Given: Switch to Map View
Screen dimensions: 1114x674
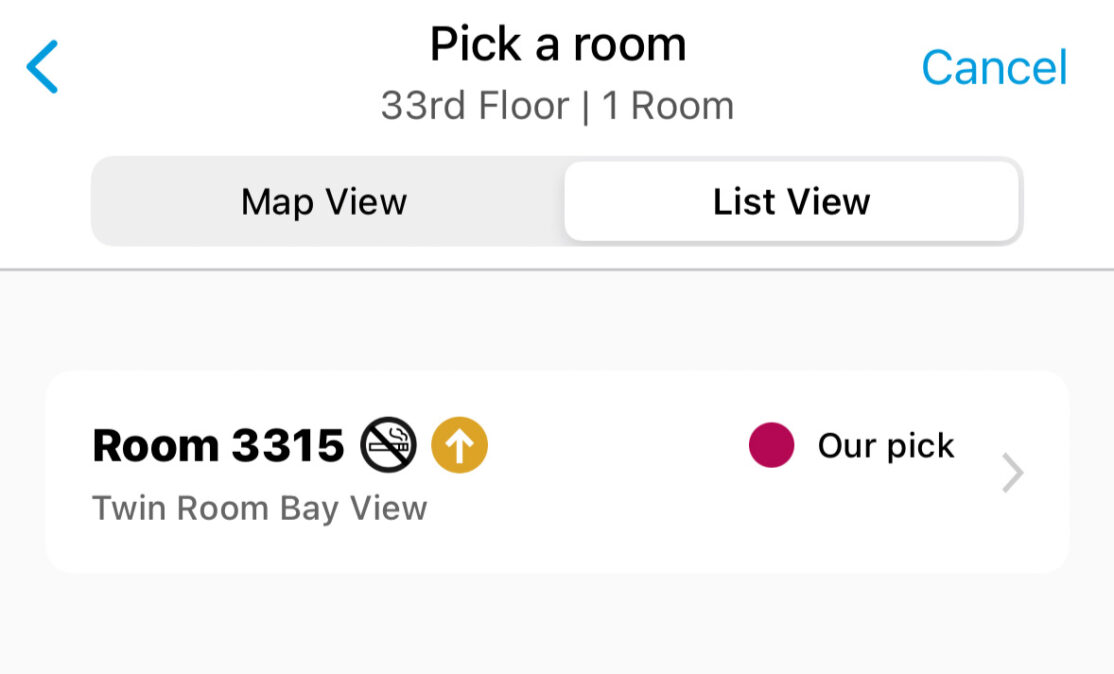Looking at the screenshot, I should (324, 202).
